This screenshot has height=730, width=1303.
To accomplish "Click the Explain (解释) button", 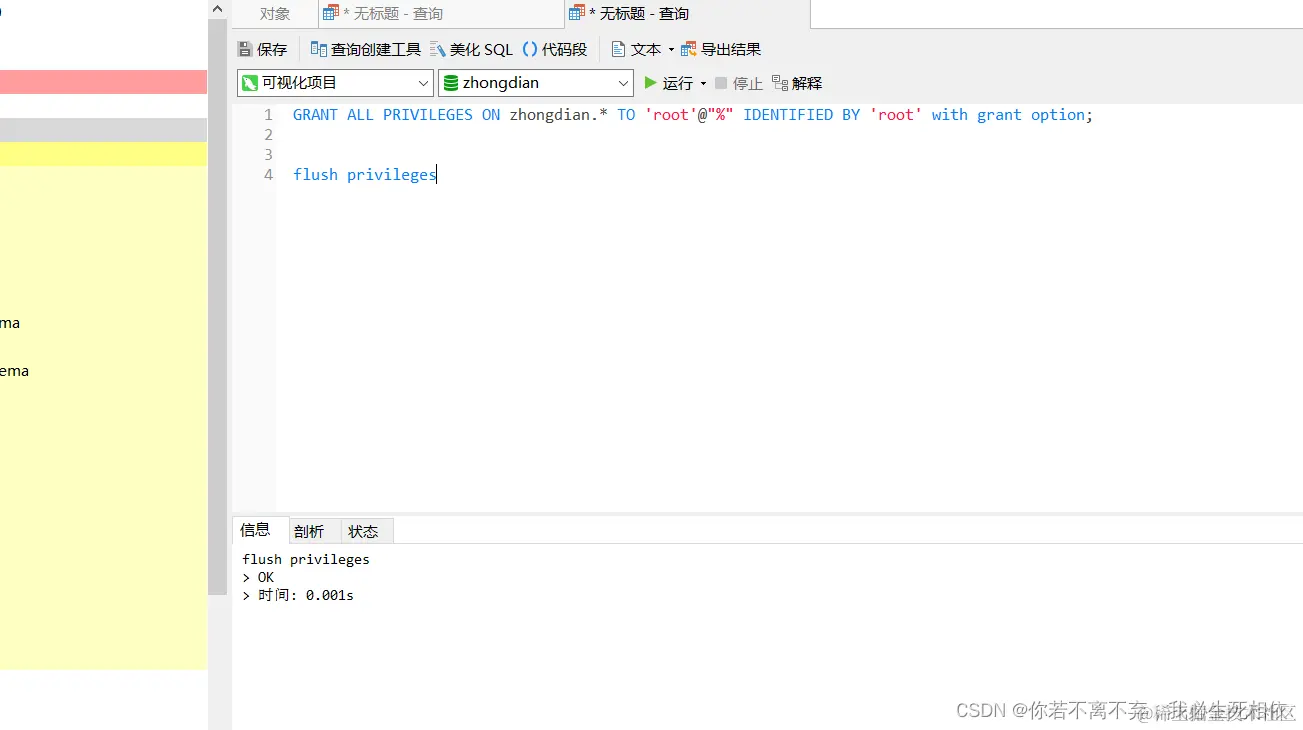I will 797,83.
